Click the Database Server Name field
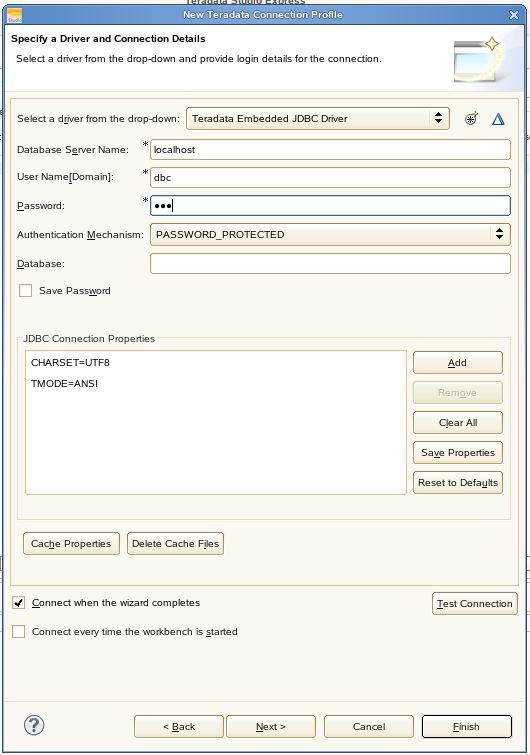This screenshot has height=755, width=530. coord(330,149)
